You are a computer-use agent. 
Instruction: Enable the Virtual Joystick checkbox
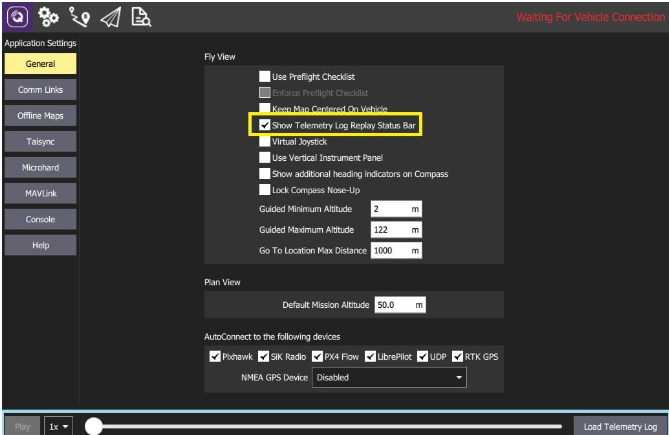pos(265,142)
